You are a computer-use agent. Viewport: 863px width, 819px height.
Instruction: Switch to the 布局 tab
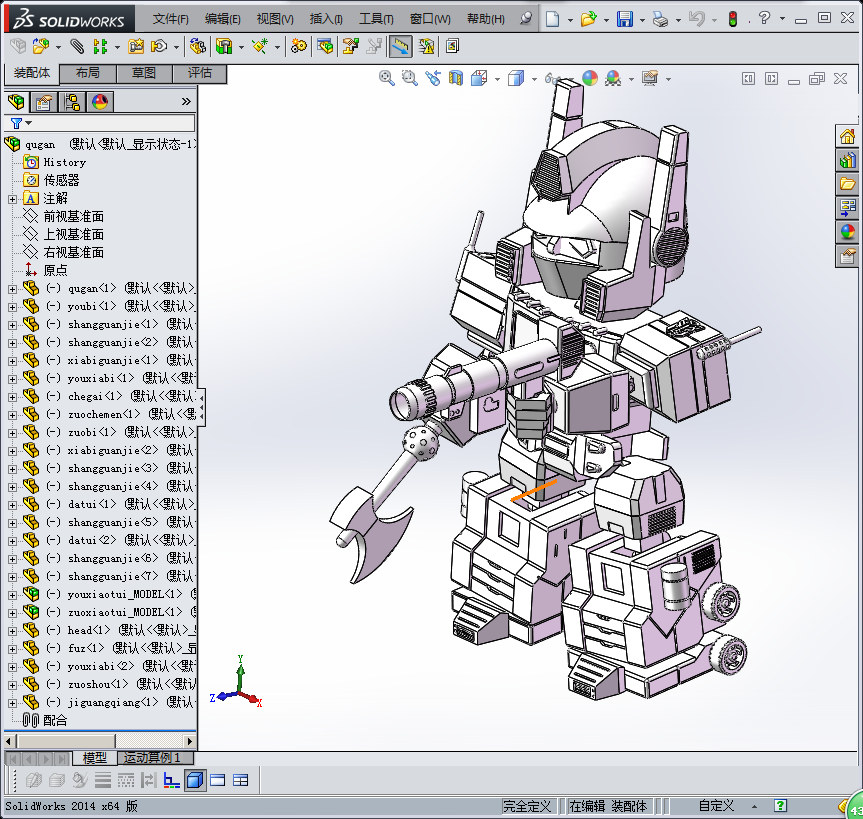(88, 73)
